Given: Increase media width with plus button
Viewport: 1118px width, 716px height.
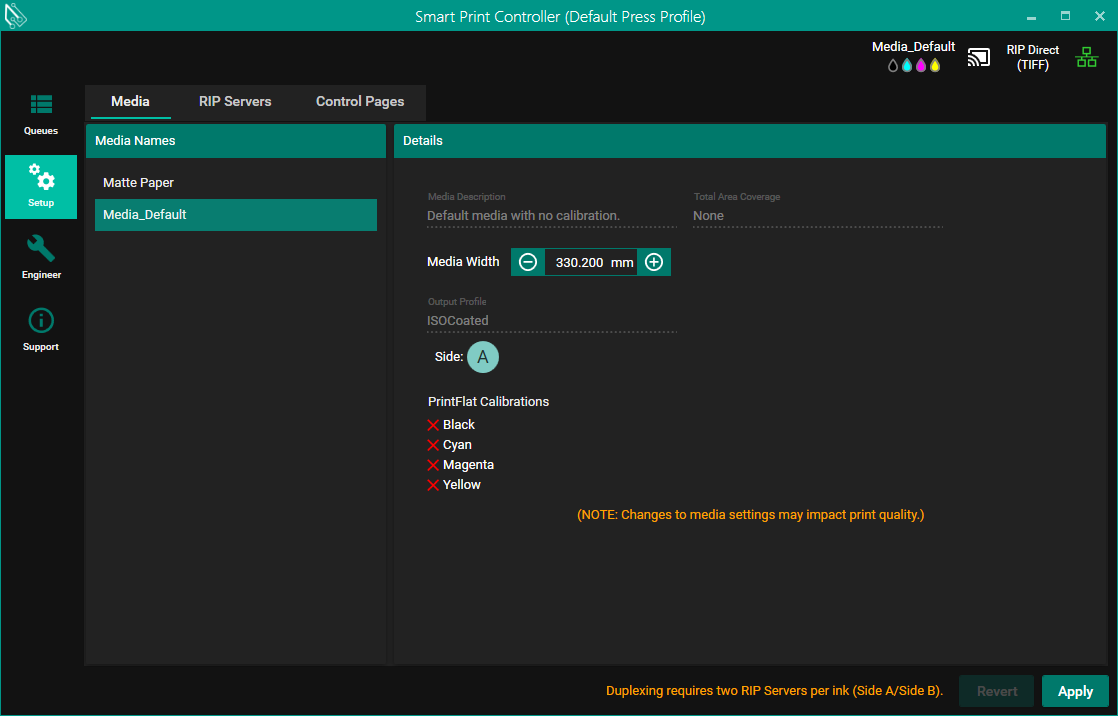Looking at the screenshot, I should pyautogui.click(x=654, y=262).
